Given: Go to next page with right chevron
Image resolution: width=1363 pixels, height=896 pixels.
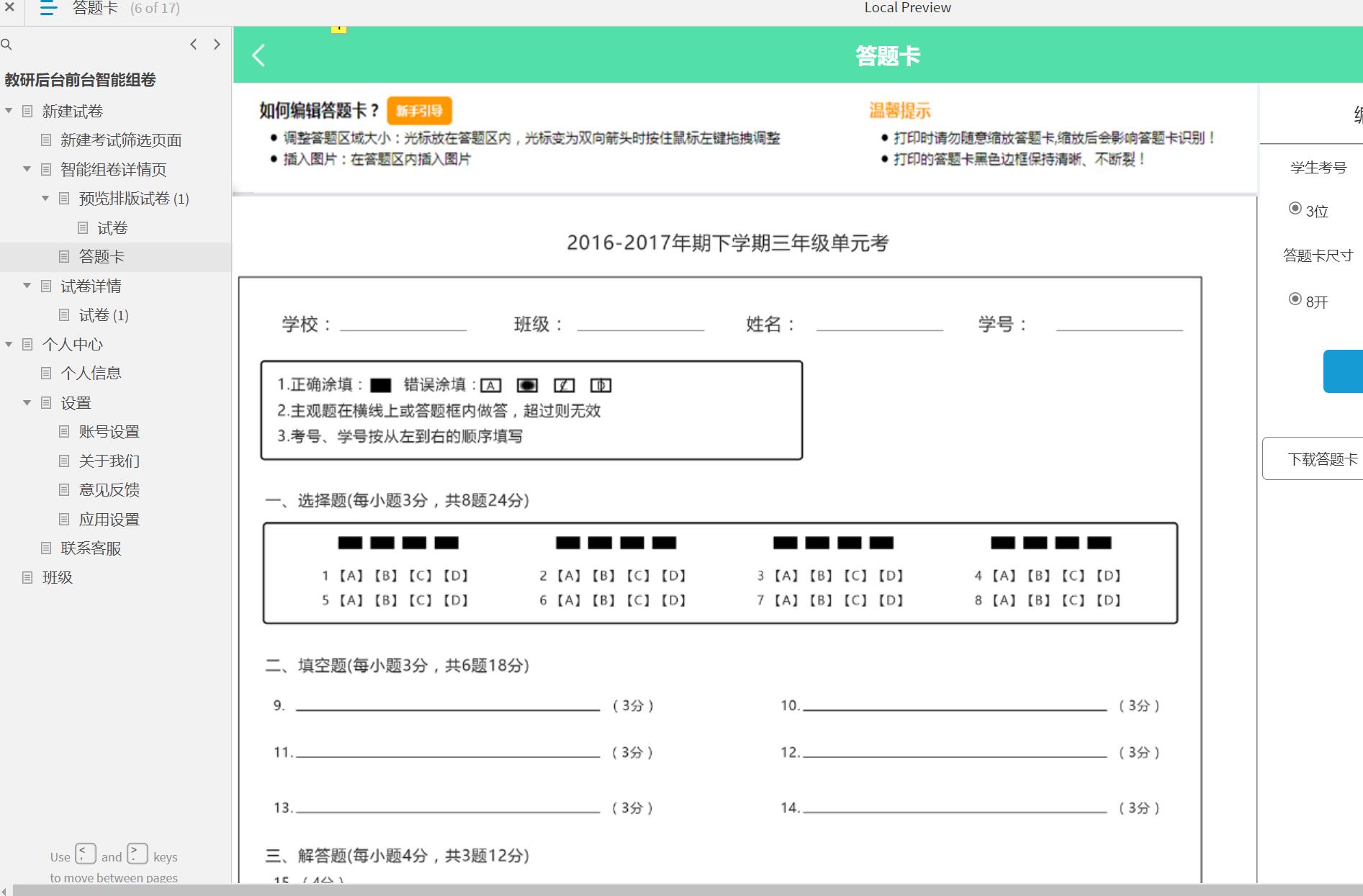Looking at the screenshot, I should (217, 45).
